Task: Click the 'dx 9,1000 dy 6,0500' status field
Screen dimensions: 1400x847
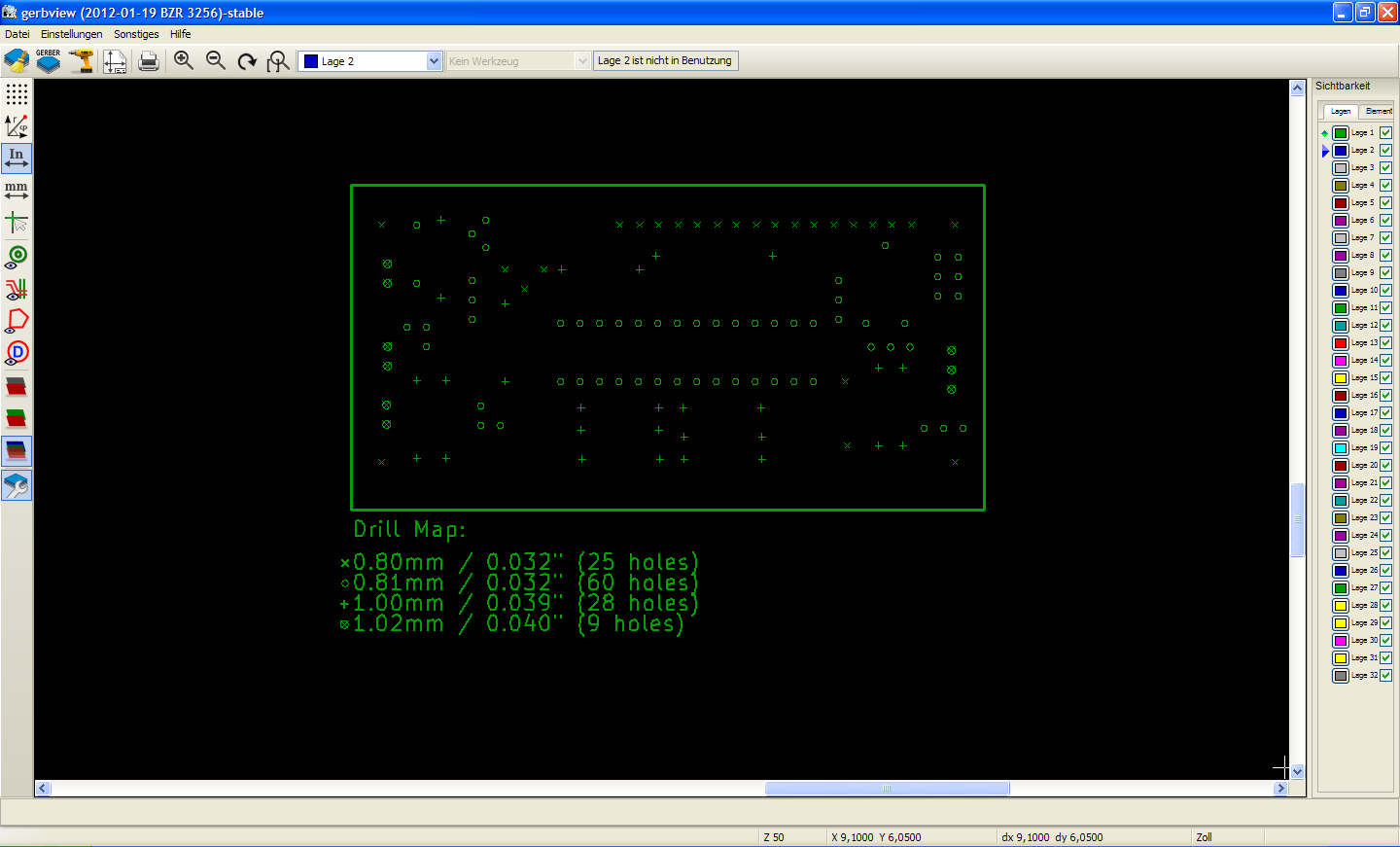Action: coord(1094,837)
